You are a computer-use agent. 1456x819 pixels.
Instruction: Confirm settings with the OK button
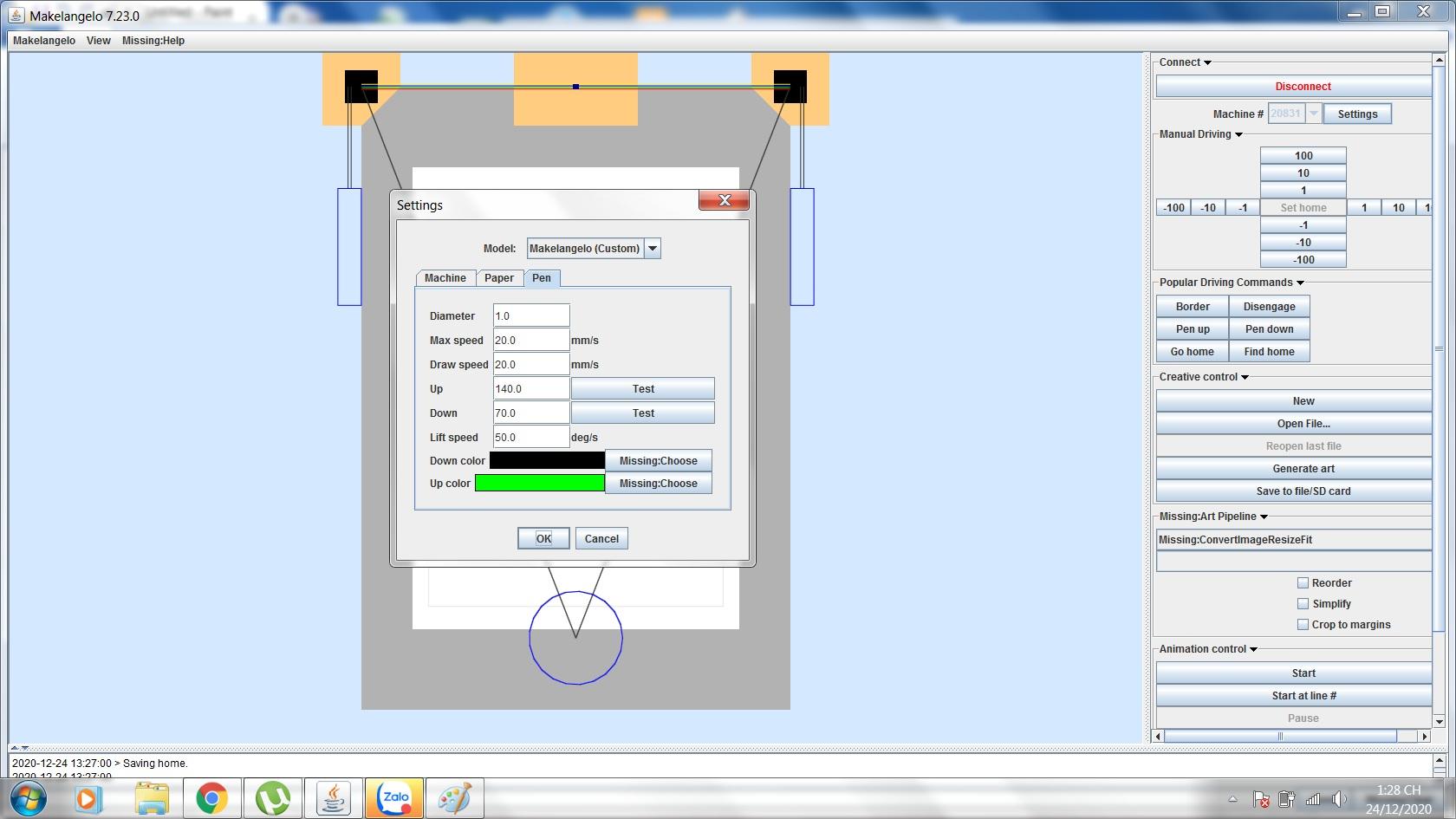[543, 538]
